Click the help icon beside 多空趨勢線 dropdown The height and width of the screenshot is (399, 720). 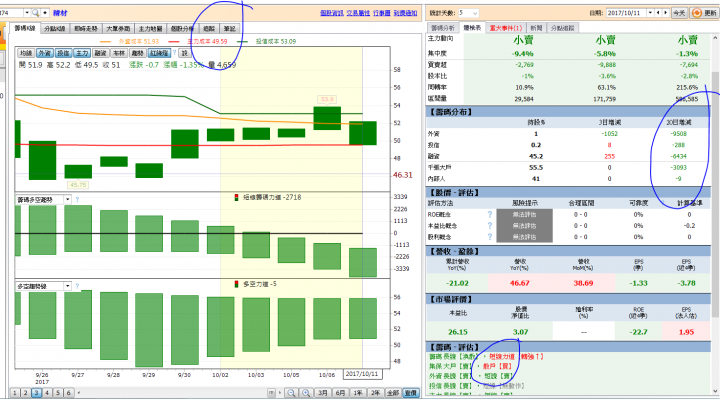pos(77,286)
